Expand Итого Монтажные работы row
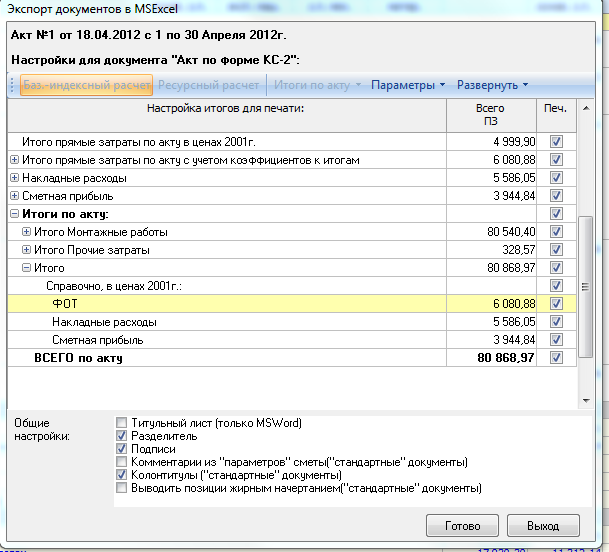 (x=26, y=232)
